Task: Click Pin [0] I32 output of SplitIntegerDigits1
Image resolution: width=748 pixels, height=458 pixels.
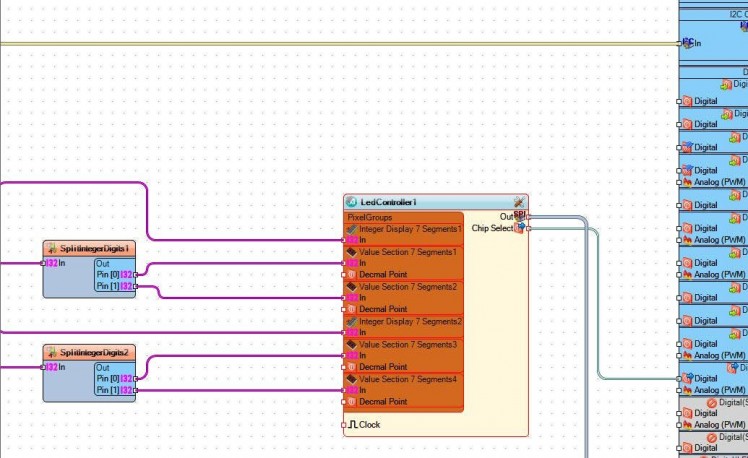Action: click(126, 275)
